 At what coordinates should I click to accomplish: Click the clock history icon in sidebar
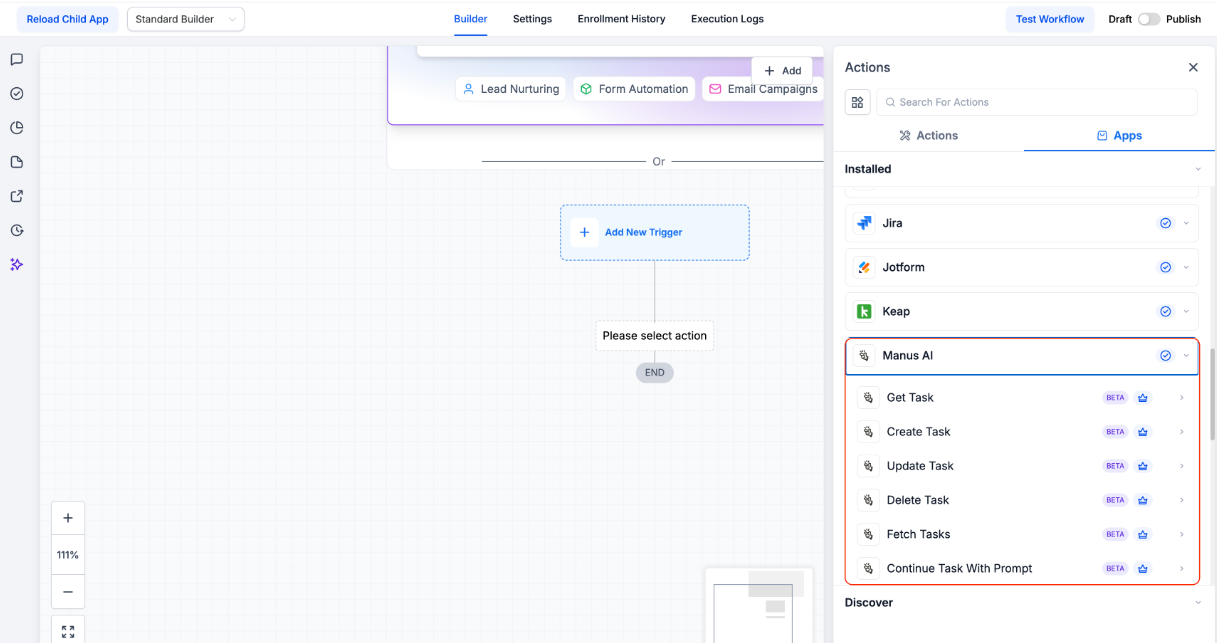pyautogui.click(x=17, y=231)
